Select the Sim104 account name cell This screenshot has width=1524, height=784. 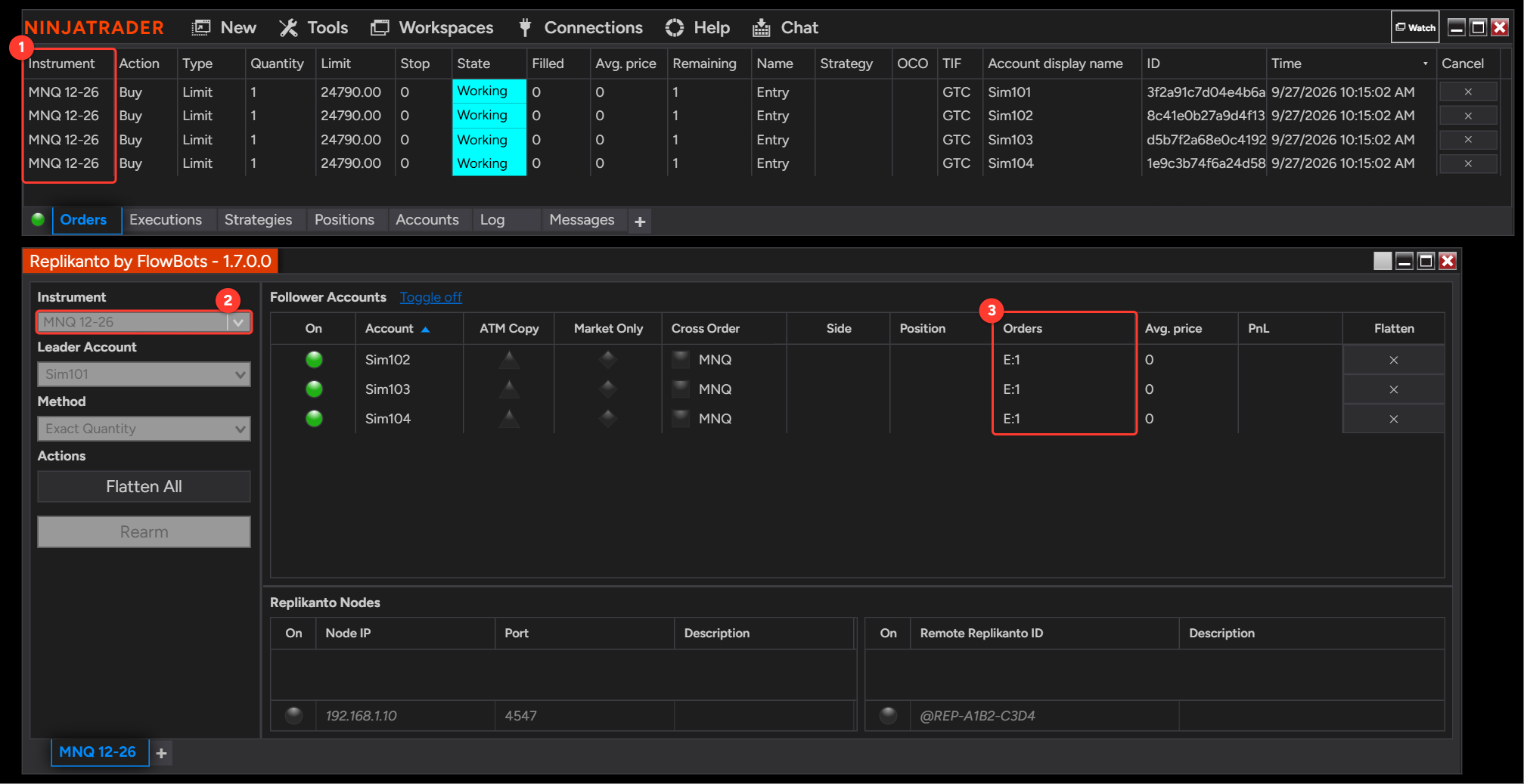(x=1061, y=163)
